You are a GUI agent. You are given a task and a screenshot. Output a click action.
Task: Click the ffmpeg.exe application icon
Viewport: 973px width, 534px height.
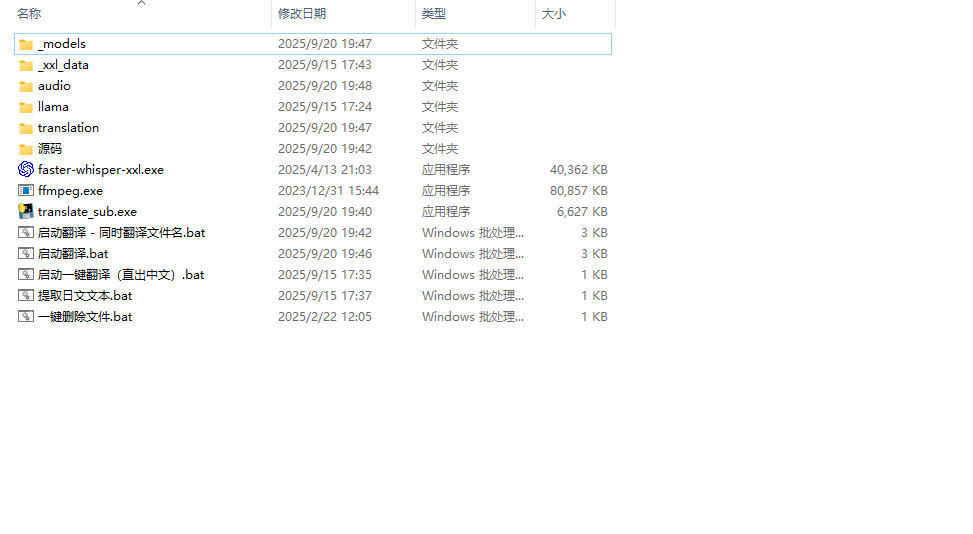coord(25,190)
